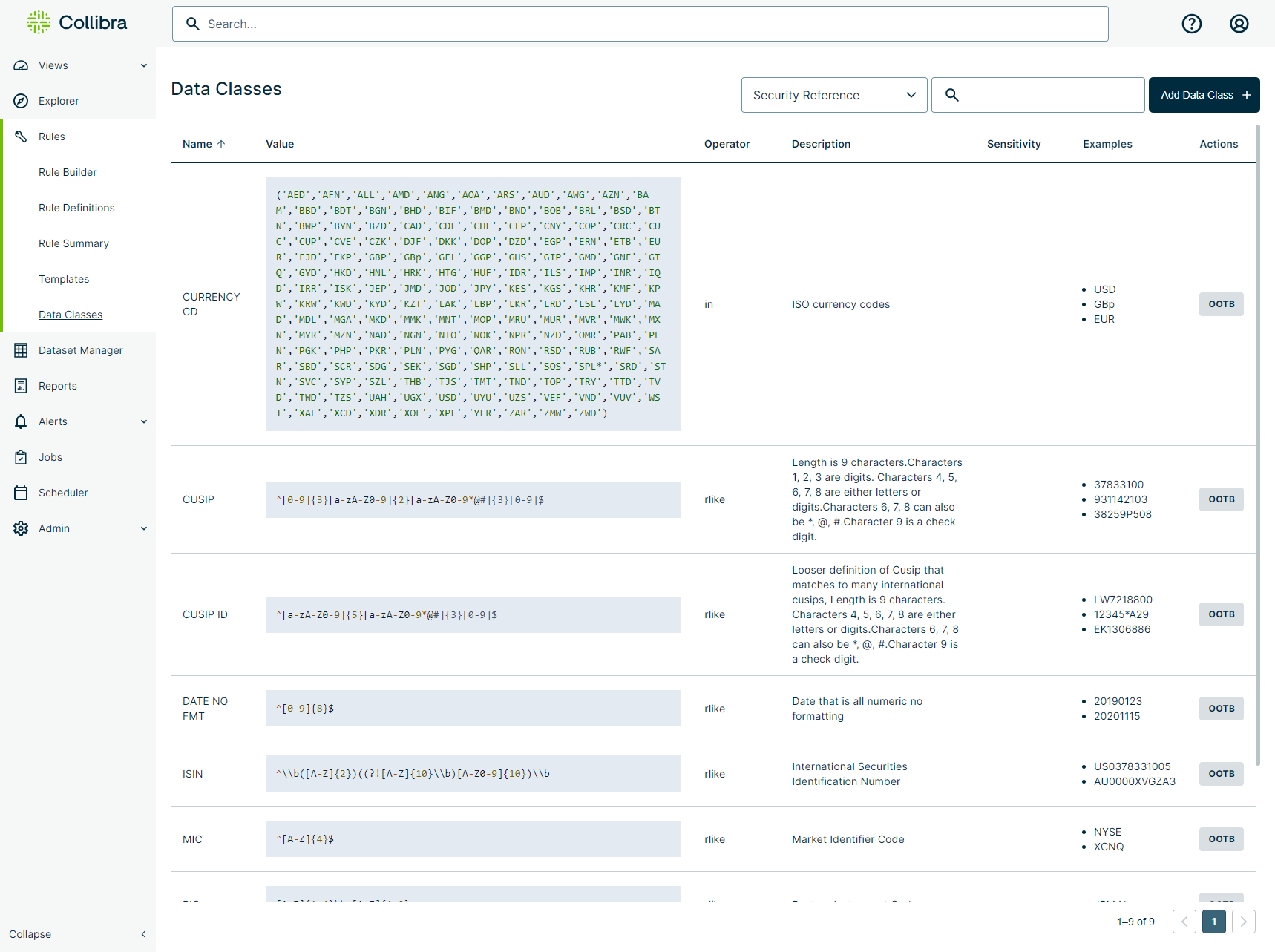
Task: Open the user account profile icon
Action: click(x=1239, y=24)
